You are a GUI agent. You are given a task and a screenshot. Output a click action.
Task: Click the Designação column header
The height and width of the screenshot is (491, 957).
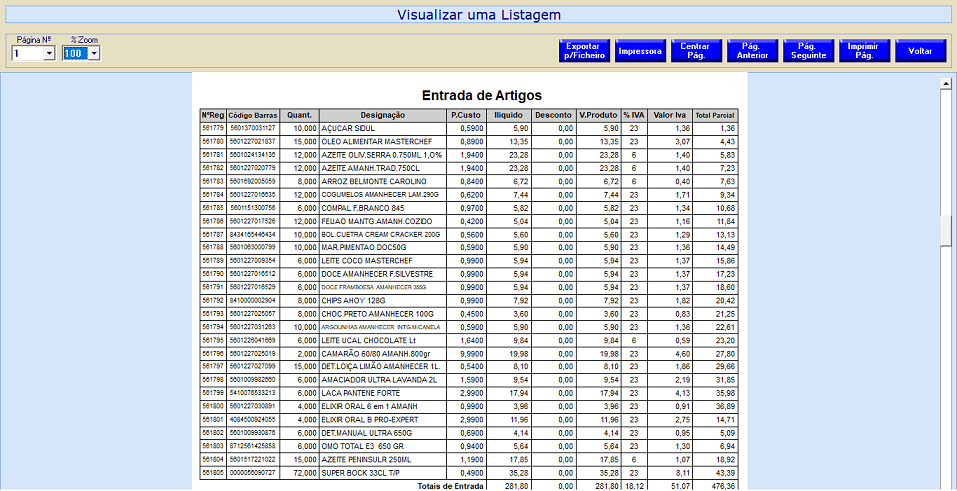[x=382, y=115]
